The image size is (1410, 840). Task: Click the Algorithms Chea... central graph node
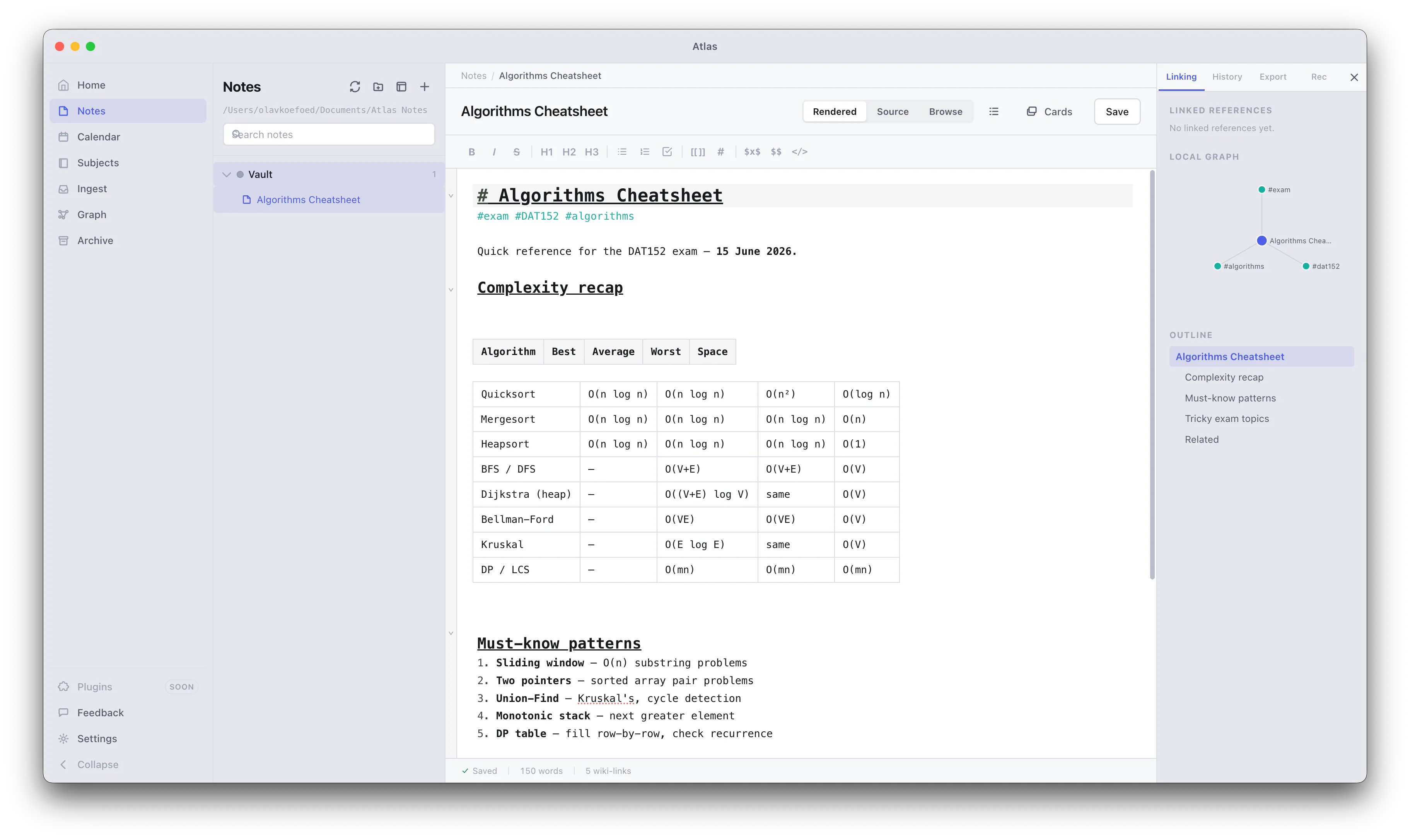[1261, 241]
